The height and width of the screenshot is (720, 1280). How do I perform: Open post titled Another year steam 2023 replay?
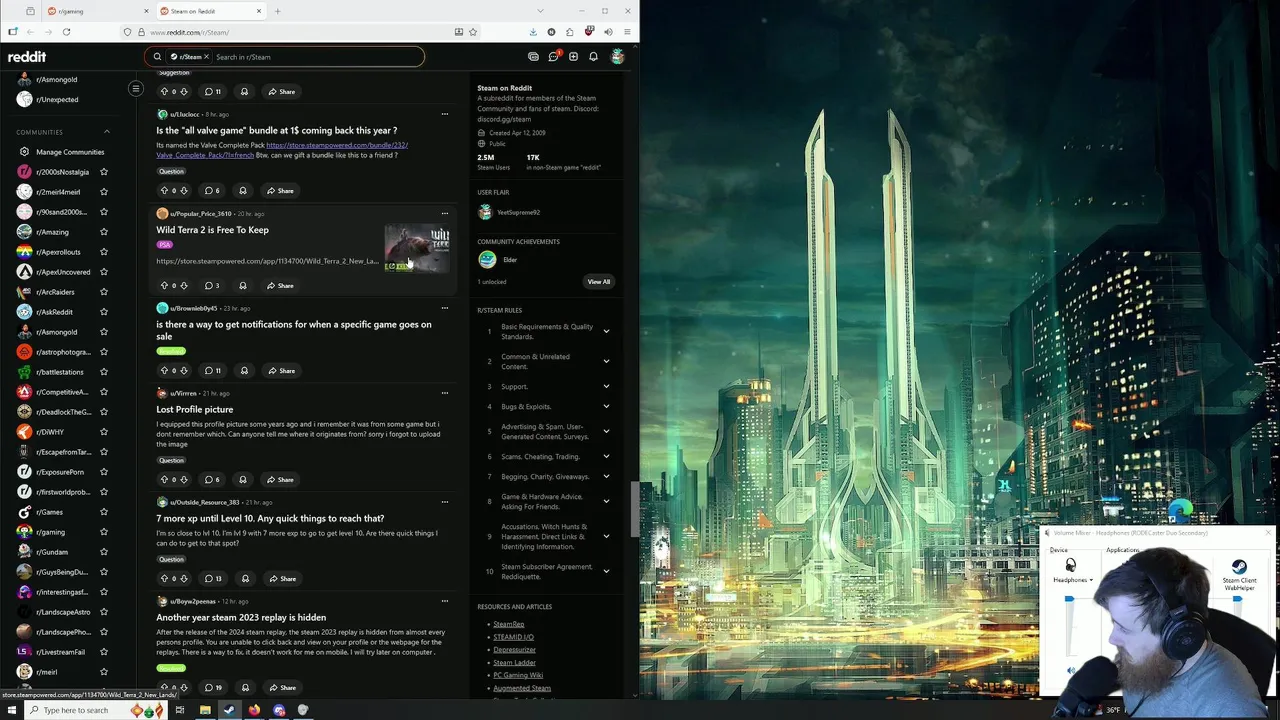241,618
